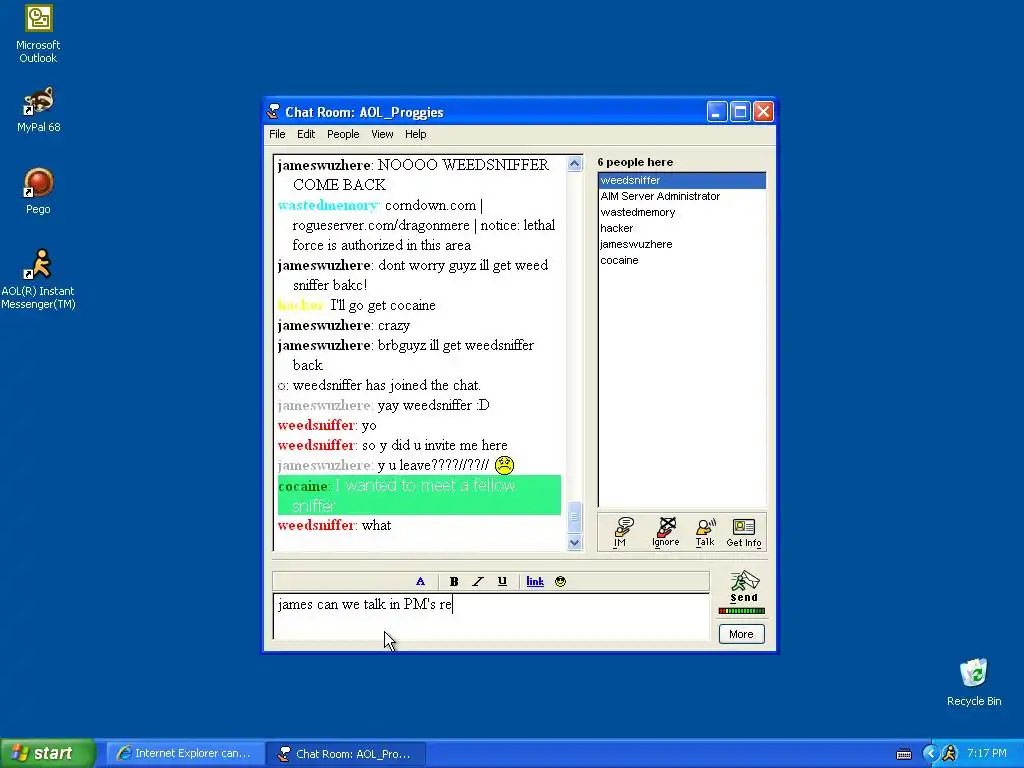This screenshot has height=768, width=1024.
Task: Insert a hyperlink using link button
Action: [x=535, y=581]
